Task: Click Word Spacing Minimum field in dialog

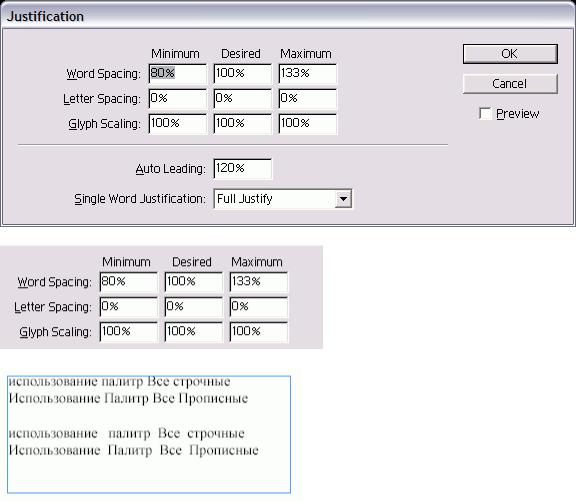Action: click(178, 73)
